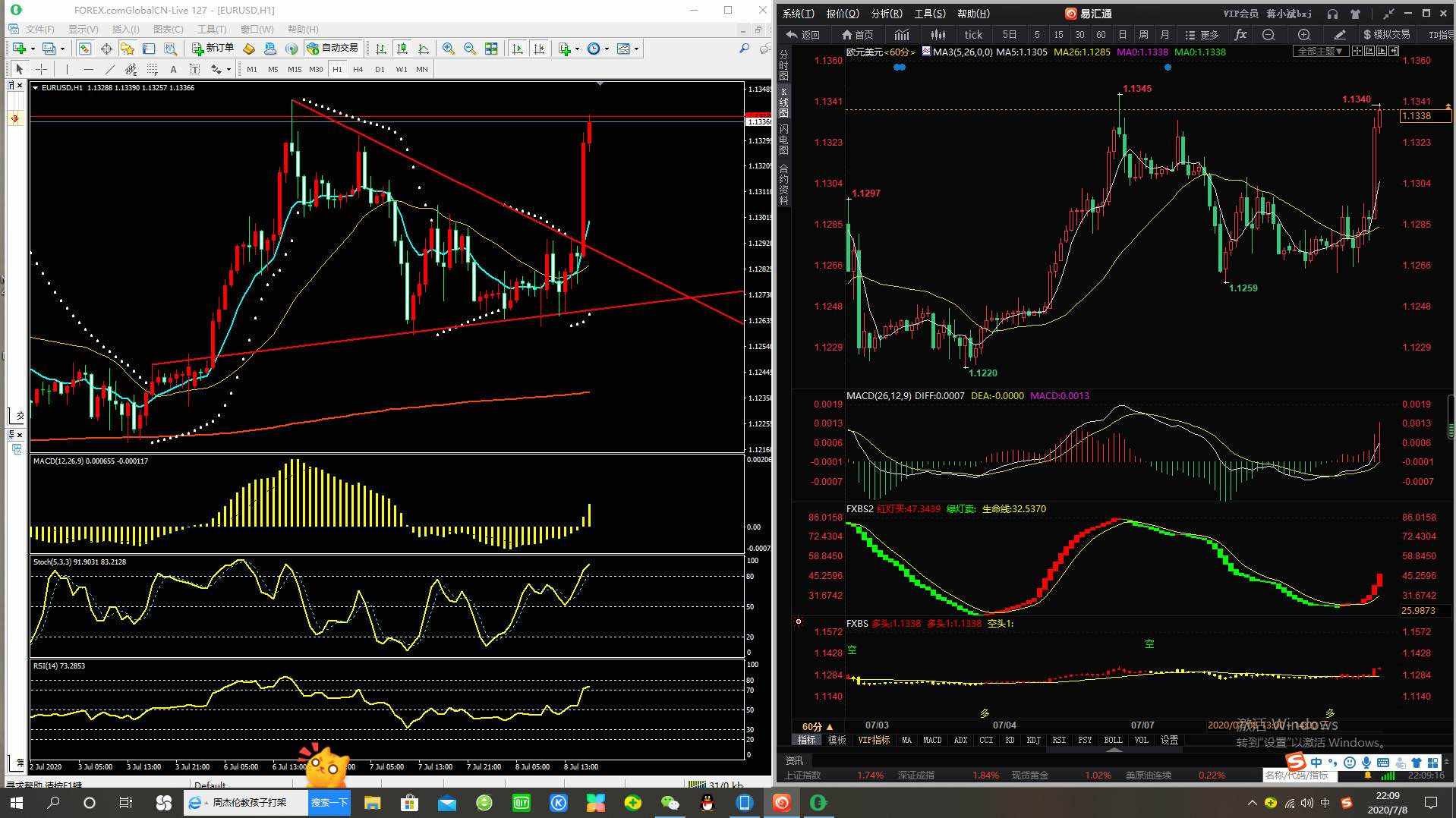Zoom out on the MT4 chart

(x=470, y=49)
